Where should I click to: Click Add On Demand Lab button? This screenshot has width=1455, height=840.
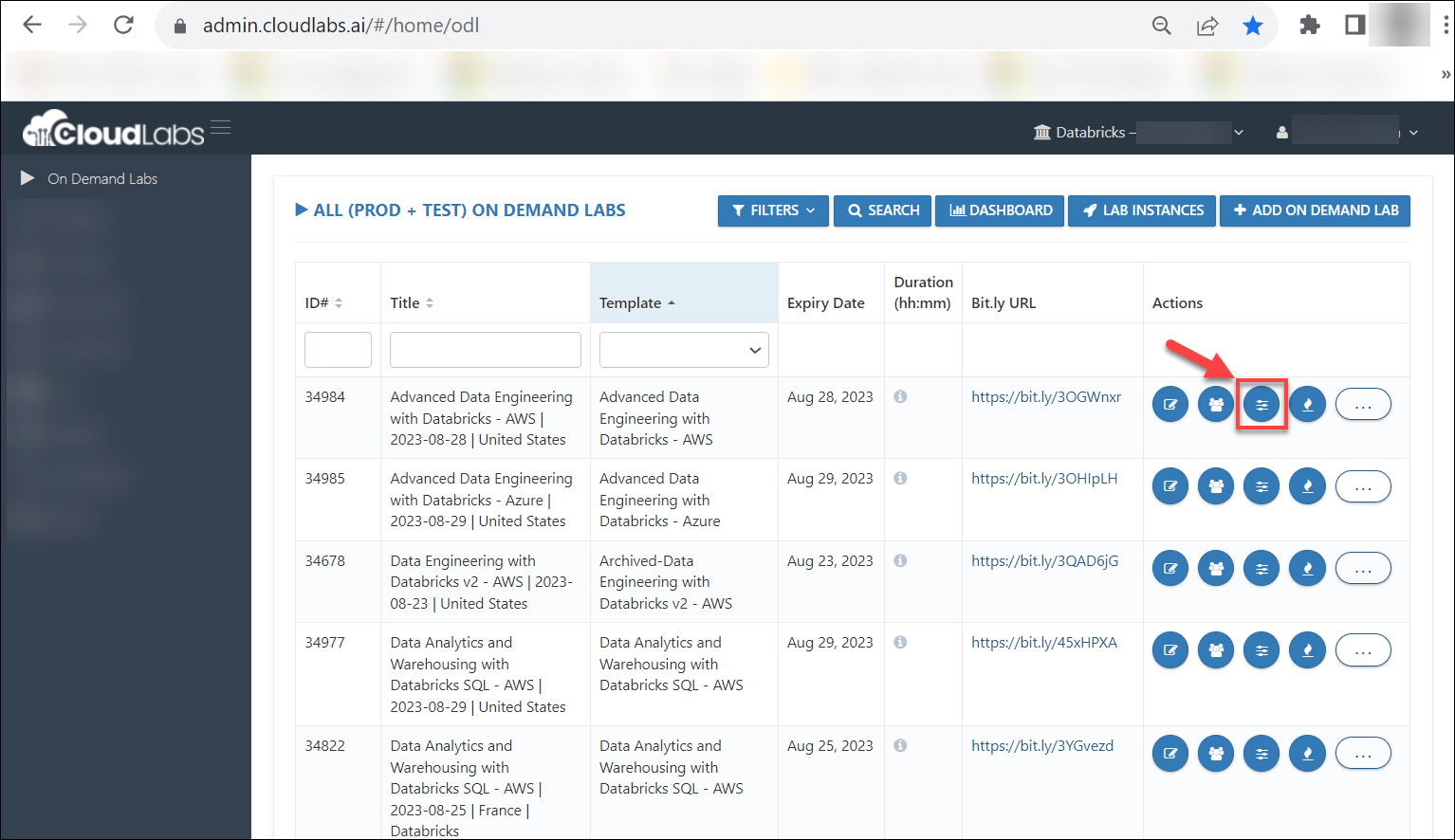tap(1315, 210)
